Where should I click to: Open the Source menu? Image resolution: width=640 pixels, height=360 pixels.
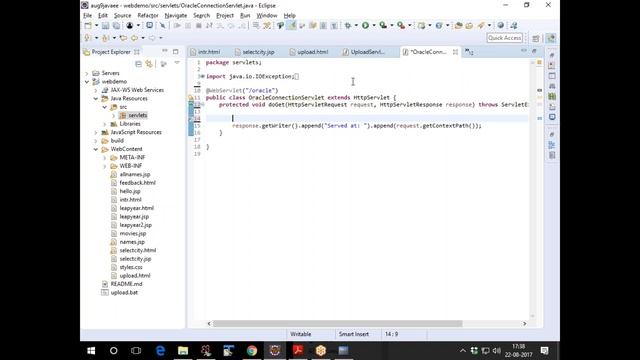122,16
